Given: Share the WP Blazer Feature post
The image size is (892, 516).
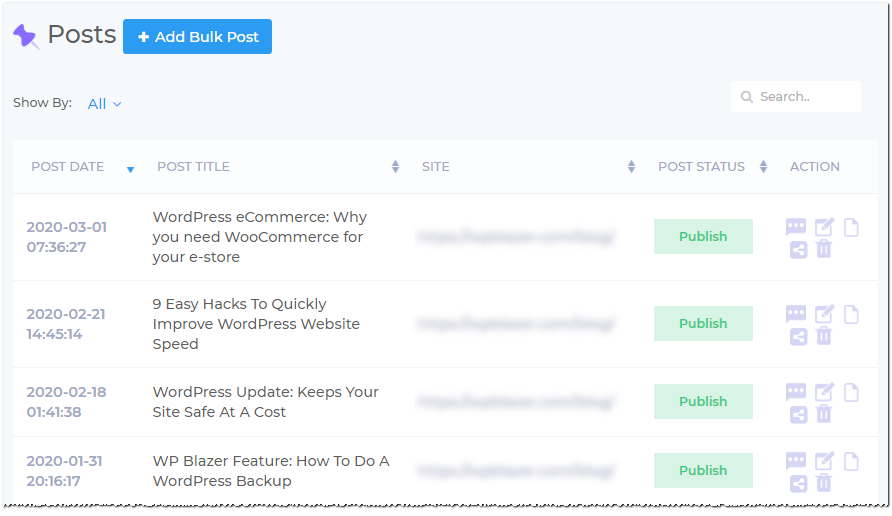Looking at the screenshot, I should (x=799, y=483).
